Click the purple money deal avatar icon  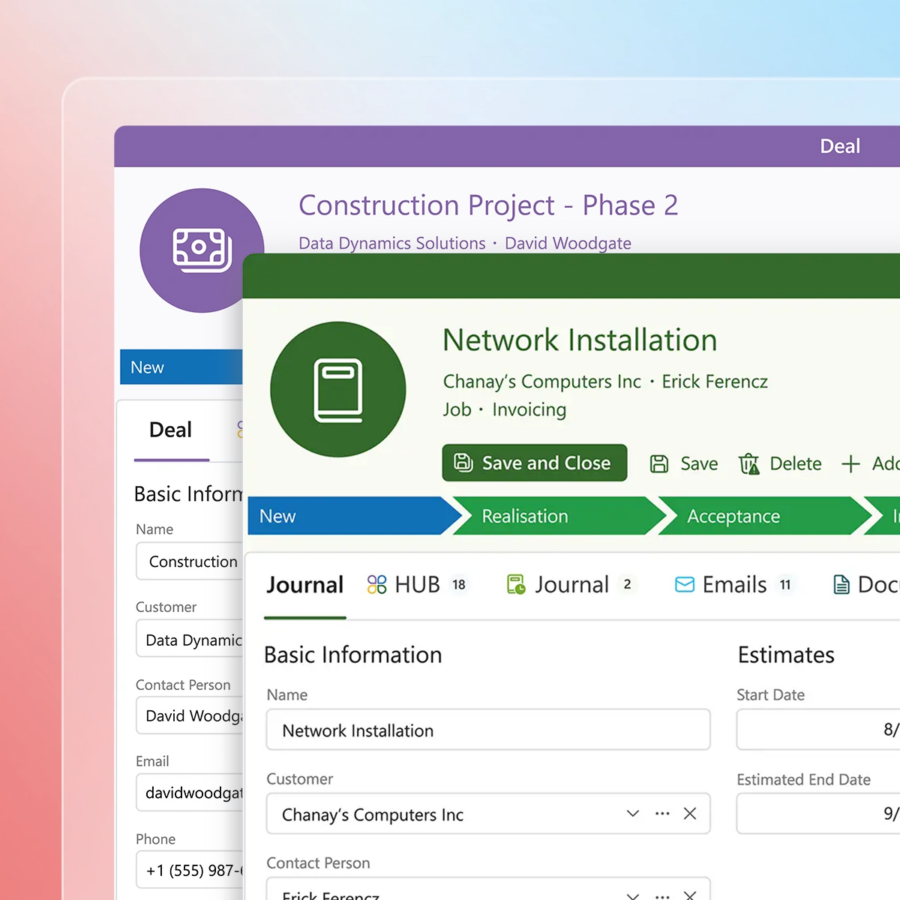point(201,250)
